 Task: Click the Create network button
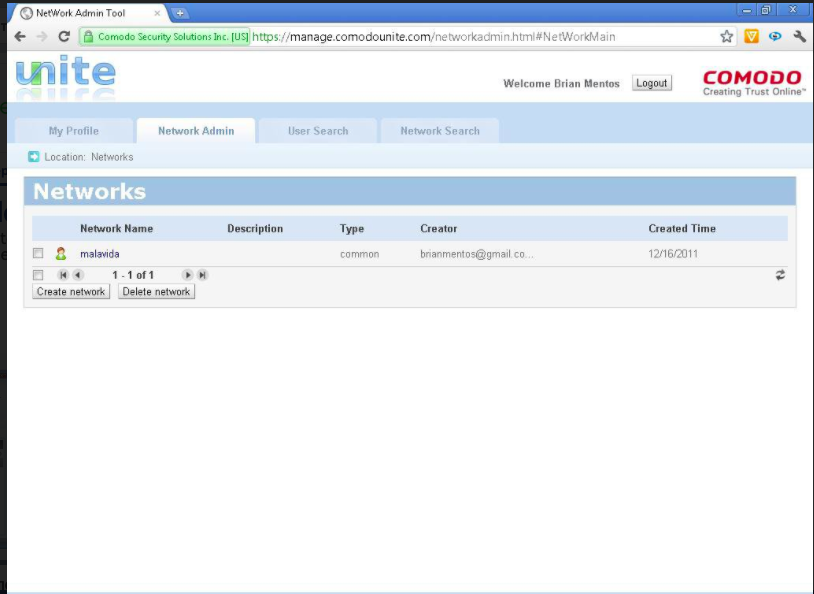click(71, 292)
